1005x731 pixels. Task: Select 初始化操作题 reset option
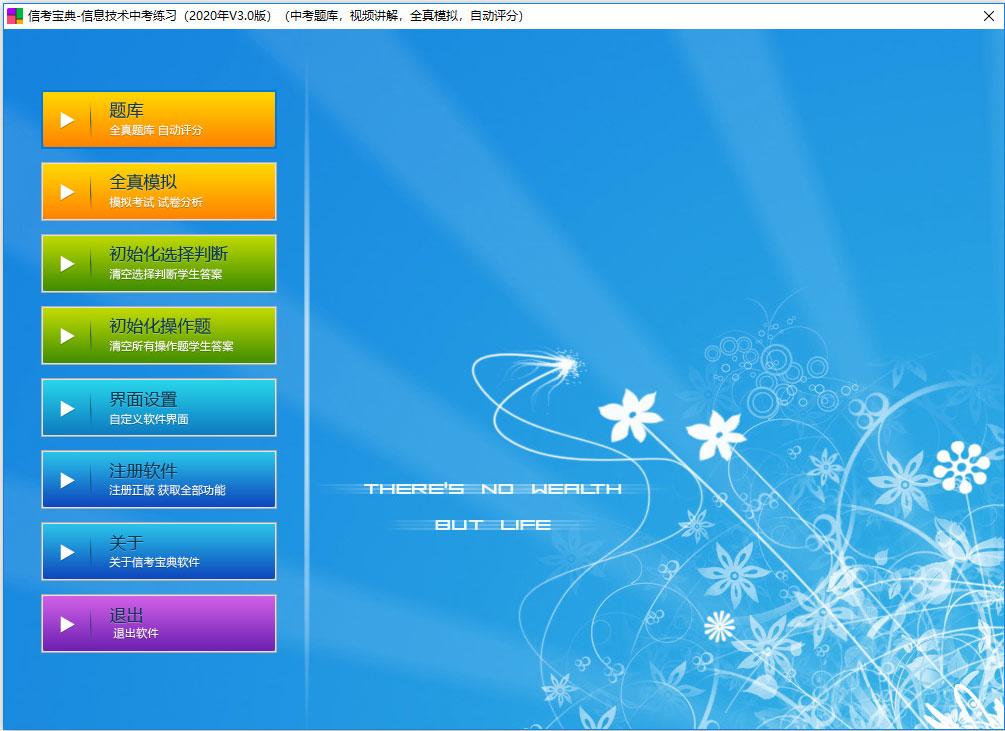160,327
